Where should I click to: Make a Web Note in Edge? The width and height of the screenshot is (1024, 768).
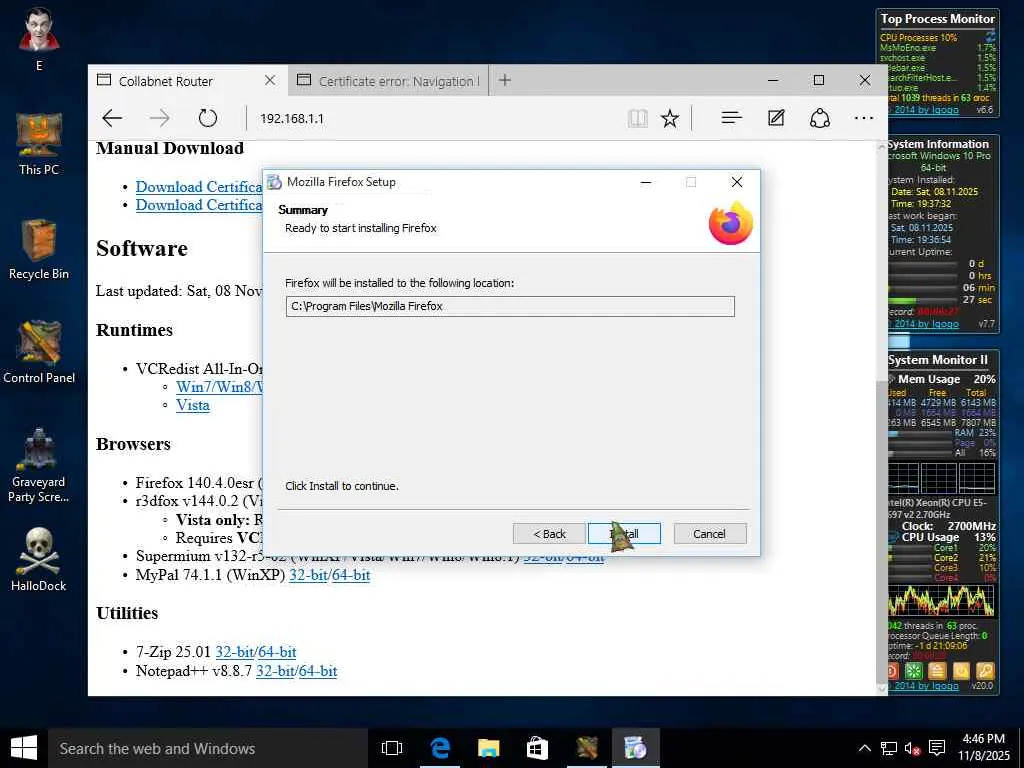click(776, 118)
